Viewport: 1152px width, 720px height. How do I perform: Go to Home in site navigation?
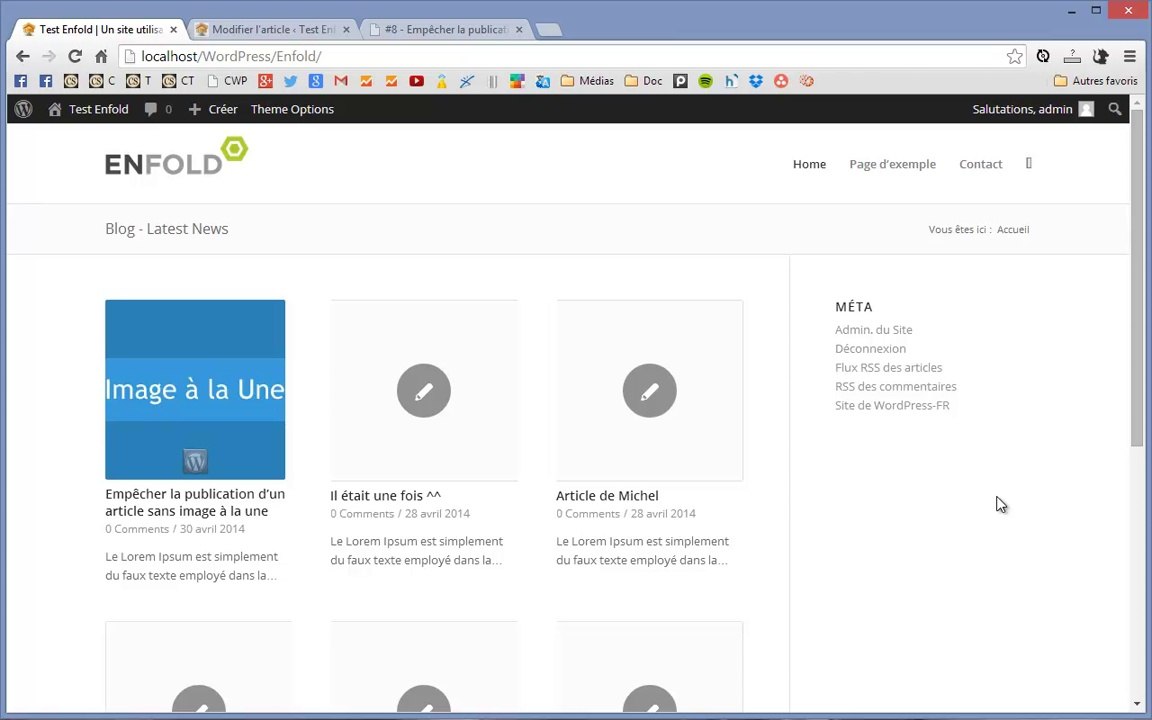[809, 164]
